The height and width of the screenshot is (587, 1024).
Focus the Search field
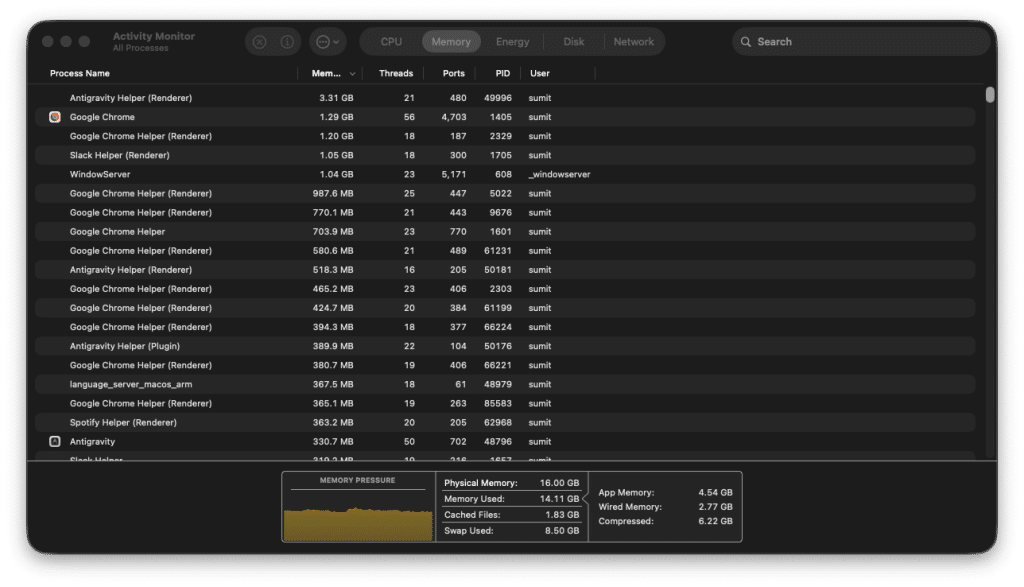861,42
